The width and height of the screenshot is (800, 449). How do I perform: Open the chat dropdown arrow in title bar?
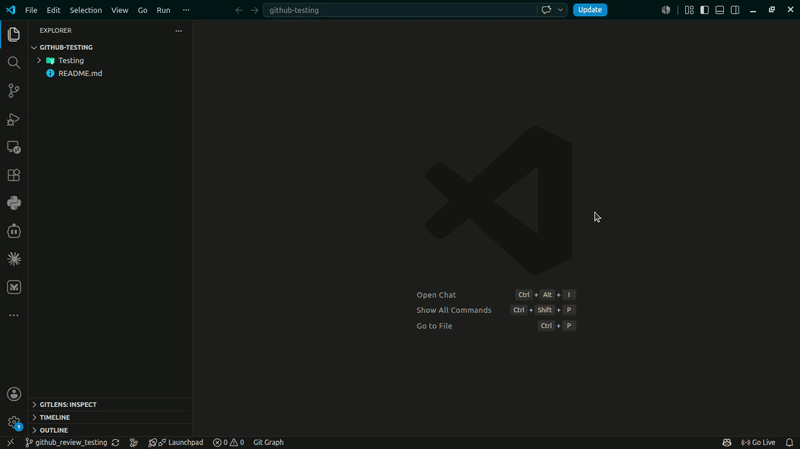[560, 10]
